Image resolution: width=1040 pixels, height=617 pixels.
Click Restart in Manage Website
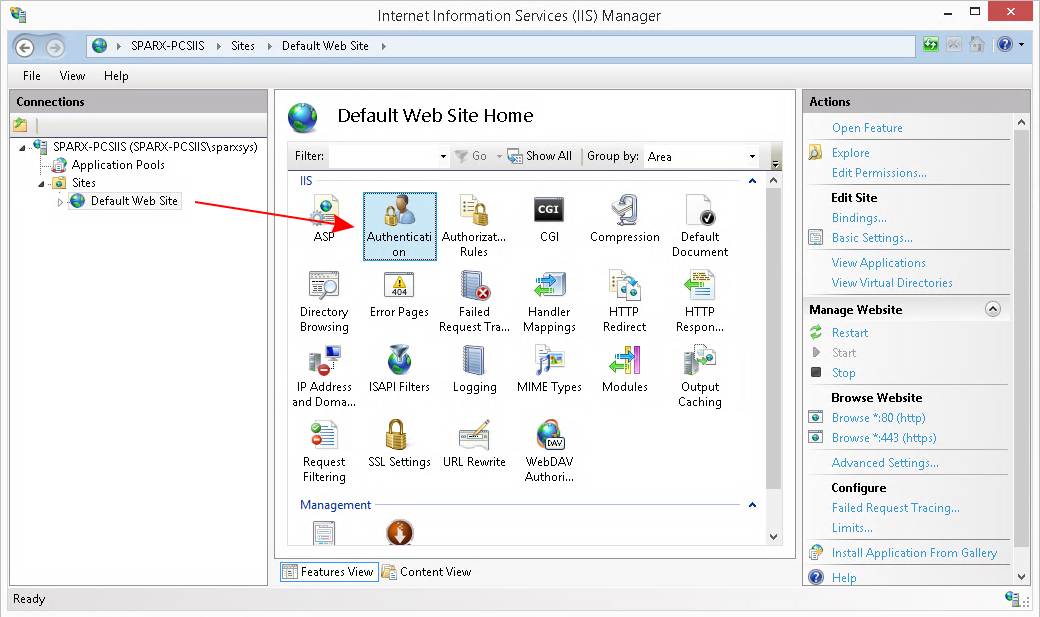point(850,333)
